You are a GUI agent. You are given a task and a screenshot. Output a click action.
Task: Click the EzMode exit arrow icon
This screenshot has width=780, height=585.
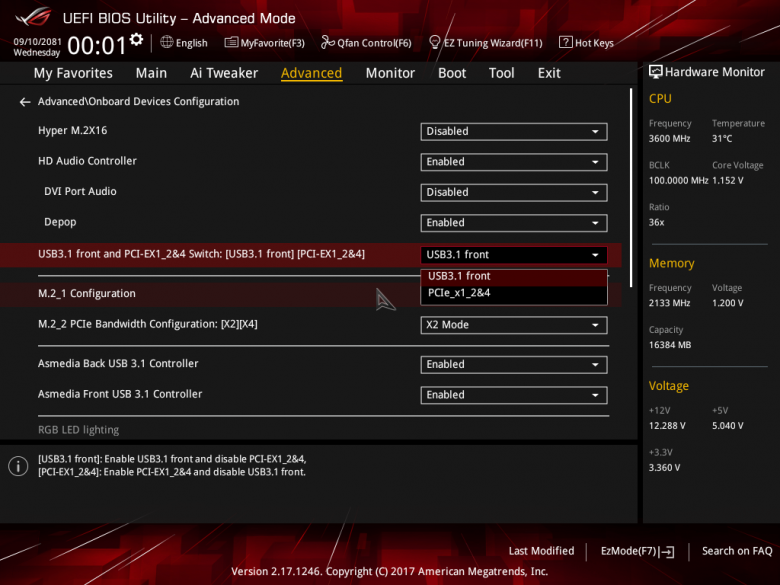[667, 552]
